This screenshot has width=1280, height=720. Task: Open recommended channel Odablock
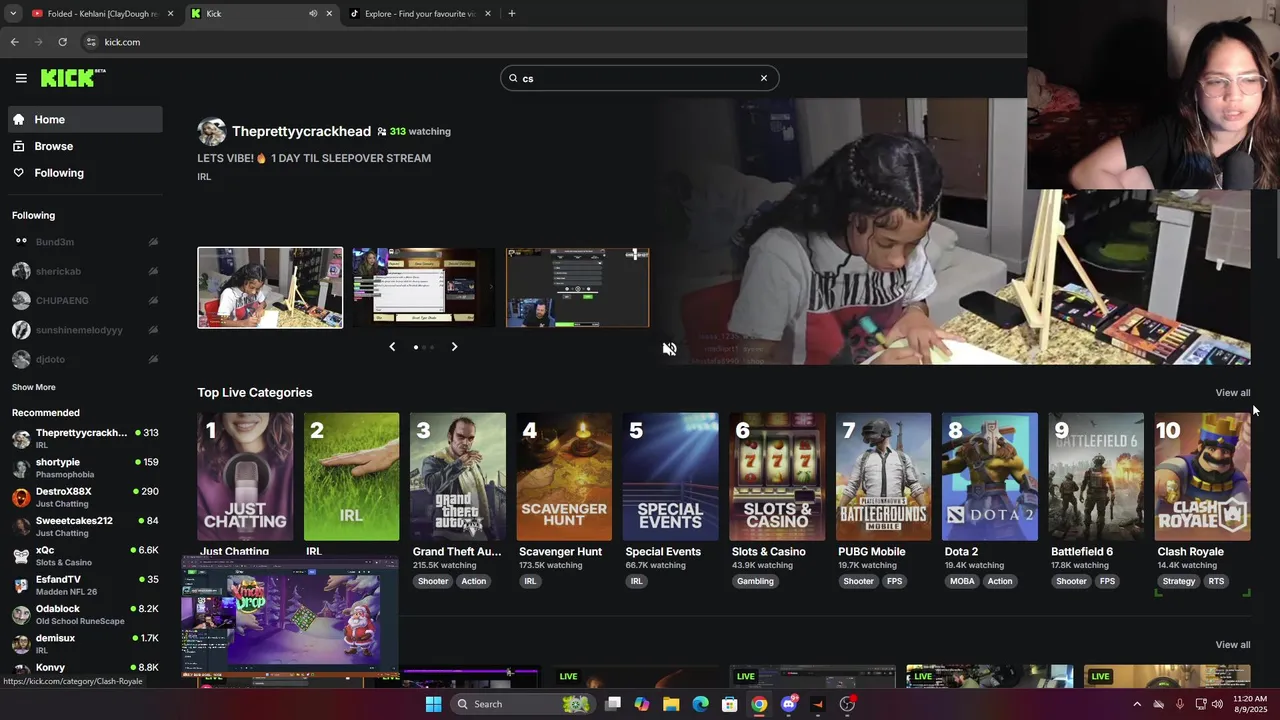pyautogui.click(x=85, y=614)
